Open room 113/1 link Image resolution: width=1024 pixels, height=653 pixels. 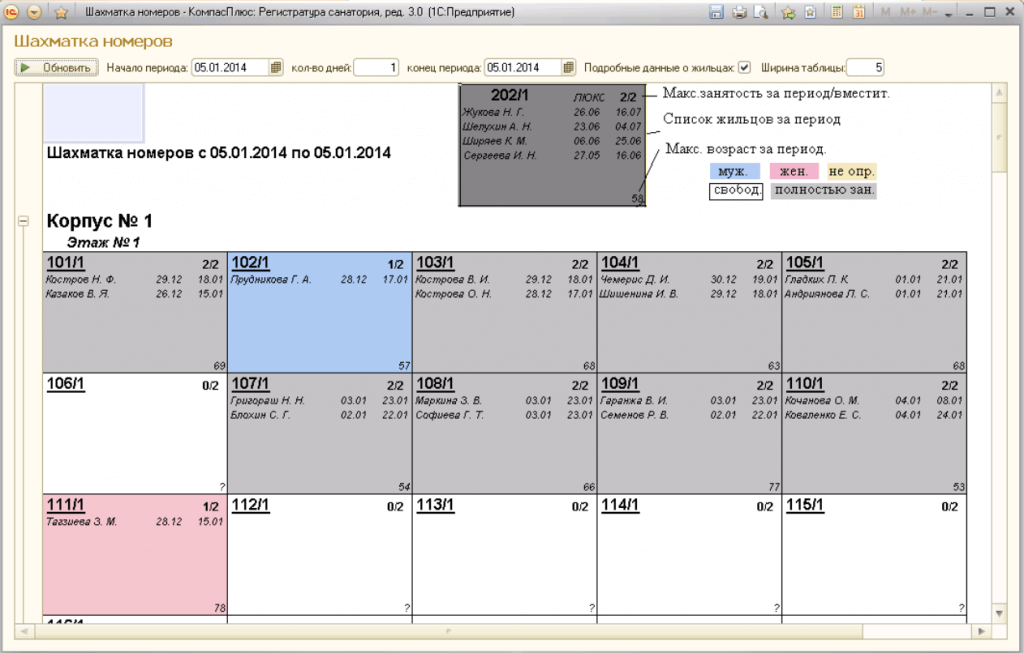pos(435,505)
